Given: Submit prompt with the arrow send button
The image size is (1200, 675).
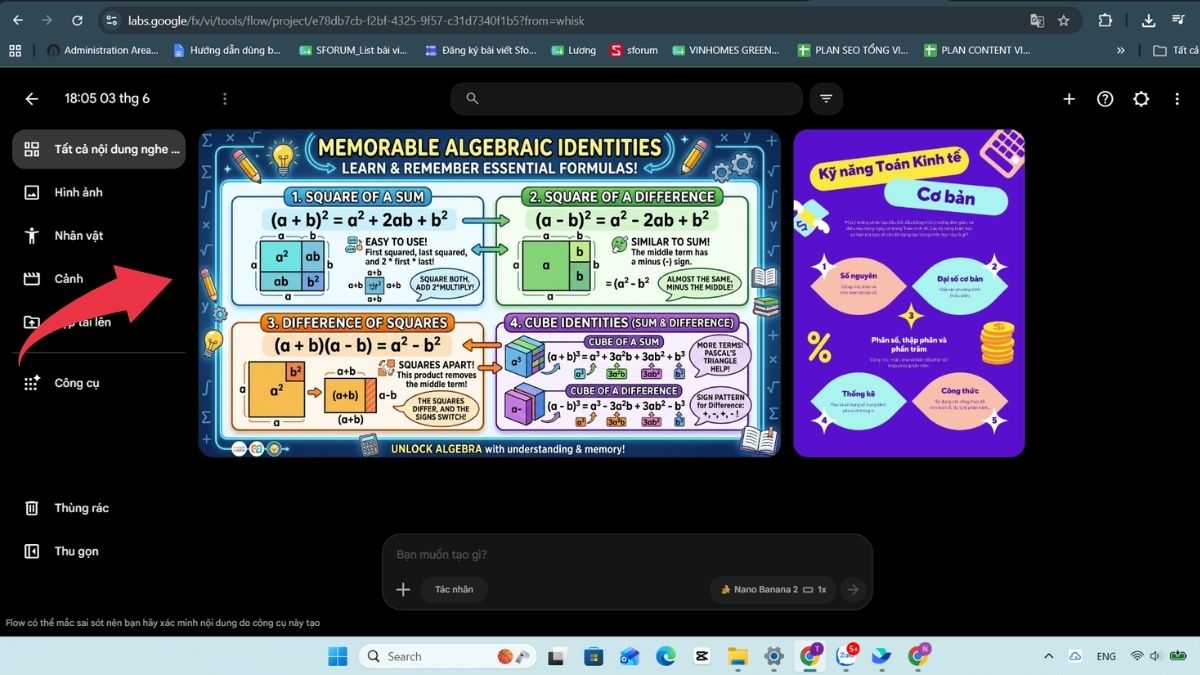Looking at the screenshot, I should (x=853, y=590).
